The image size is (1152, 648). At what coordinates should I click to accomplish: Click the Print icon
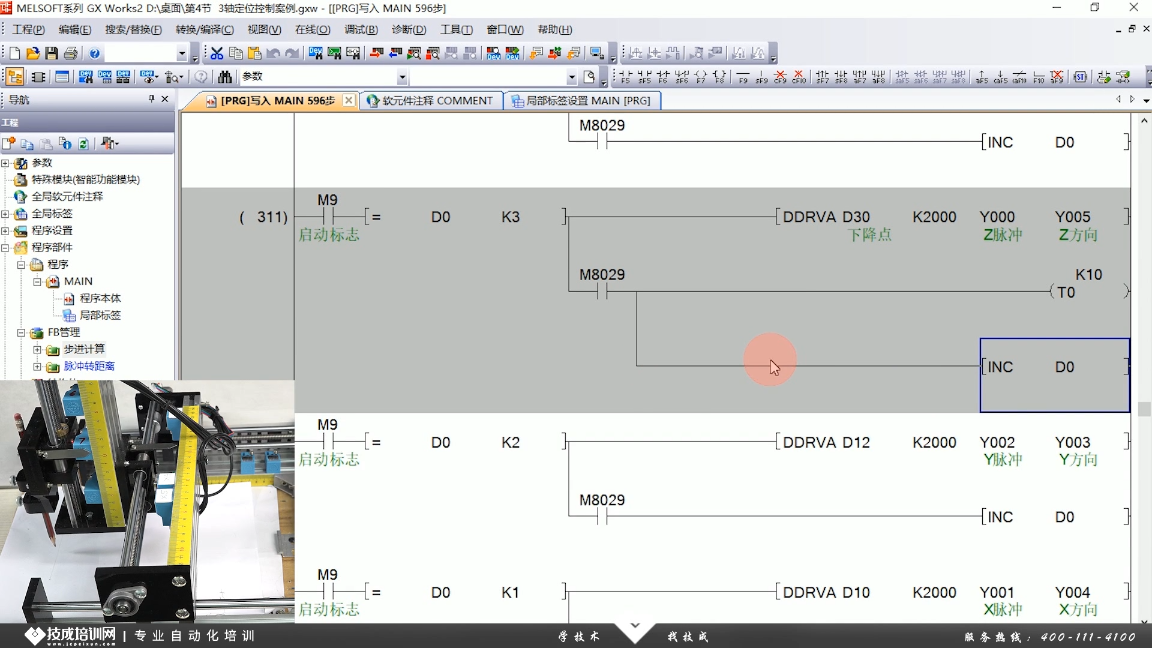tap(71, 53)
